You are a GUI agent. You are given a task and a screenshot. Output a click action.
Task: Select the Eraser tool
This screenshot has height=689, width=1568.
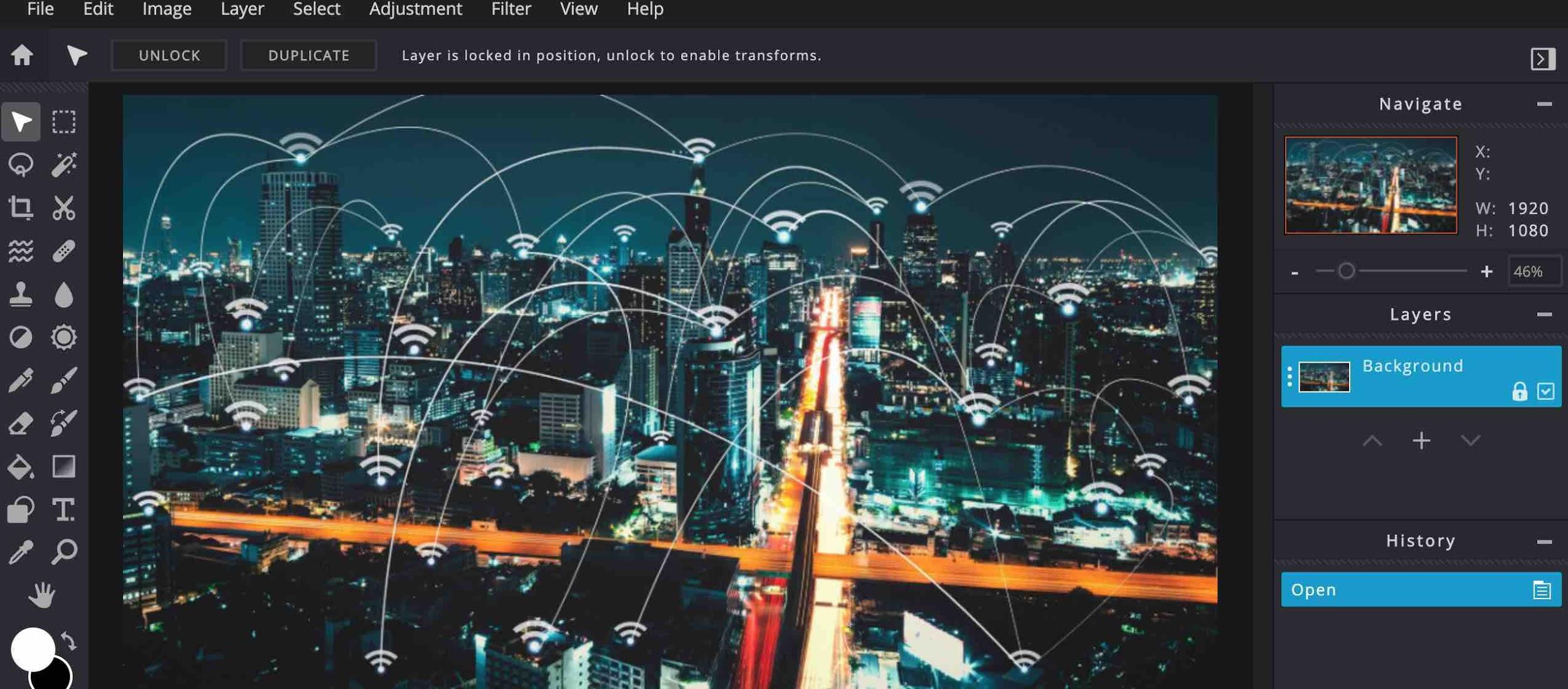(x=19, y=423)
